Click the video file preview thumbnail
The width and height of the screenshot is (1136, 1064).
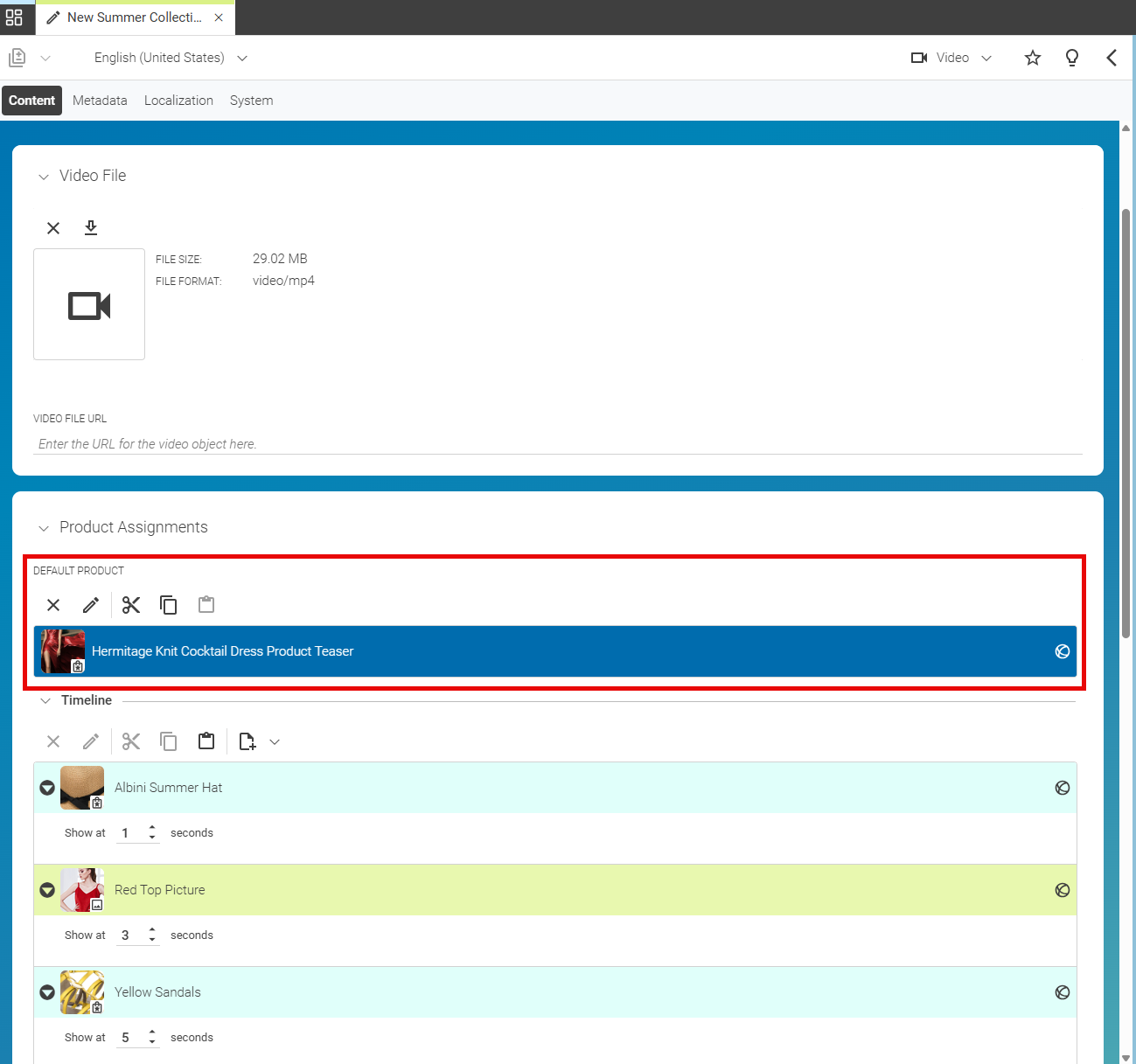click(x=89, y=304)
